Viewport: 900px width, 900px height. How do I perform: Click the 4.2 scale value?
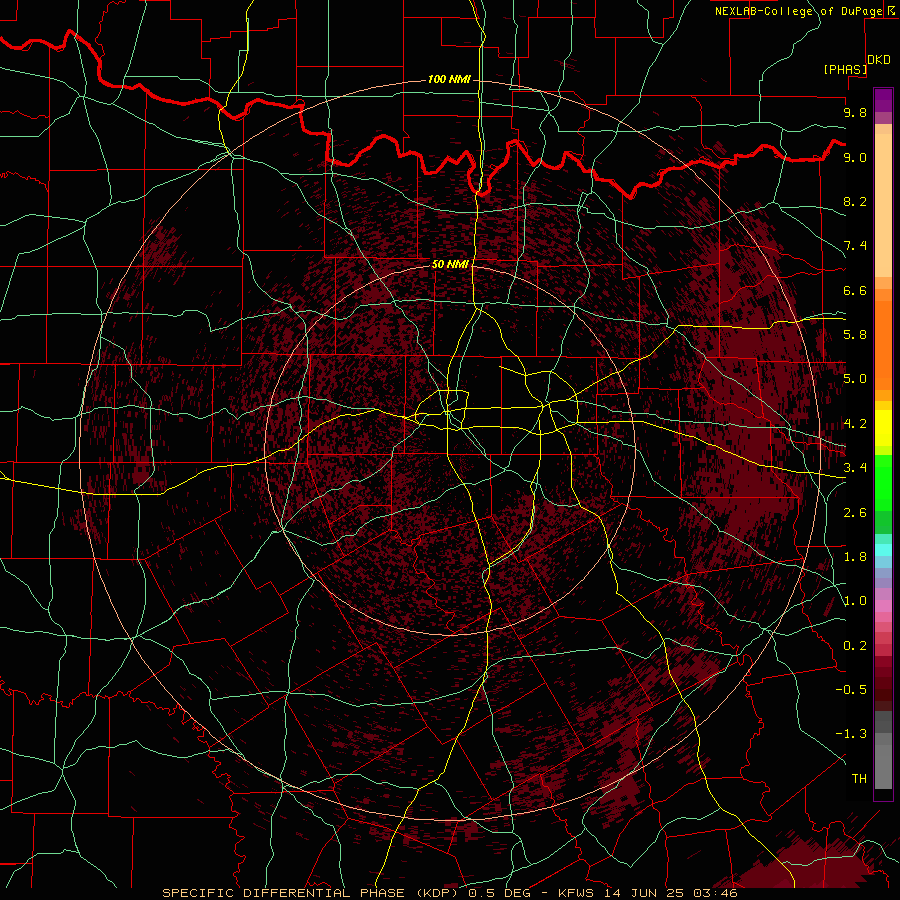click(x=855, y=424)
